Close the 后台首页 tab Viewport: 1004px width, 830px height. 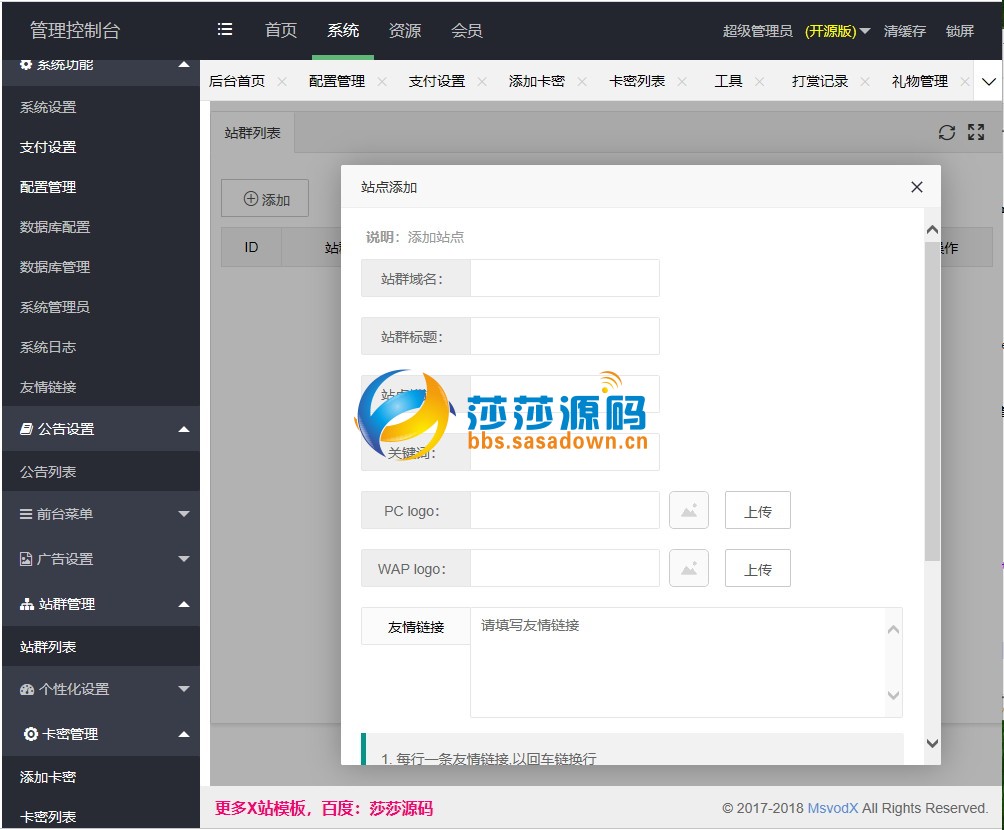(x=282, y=81)
